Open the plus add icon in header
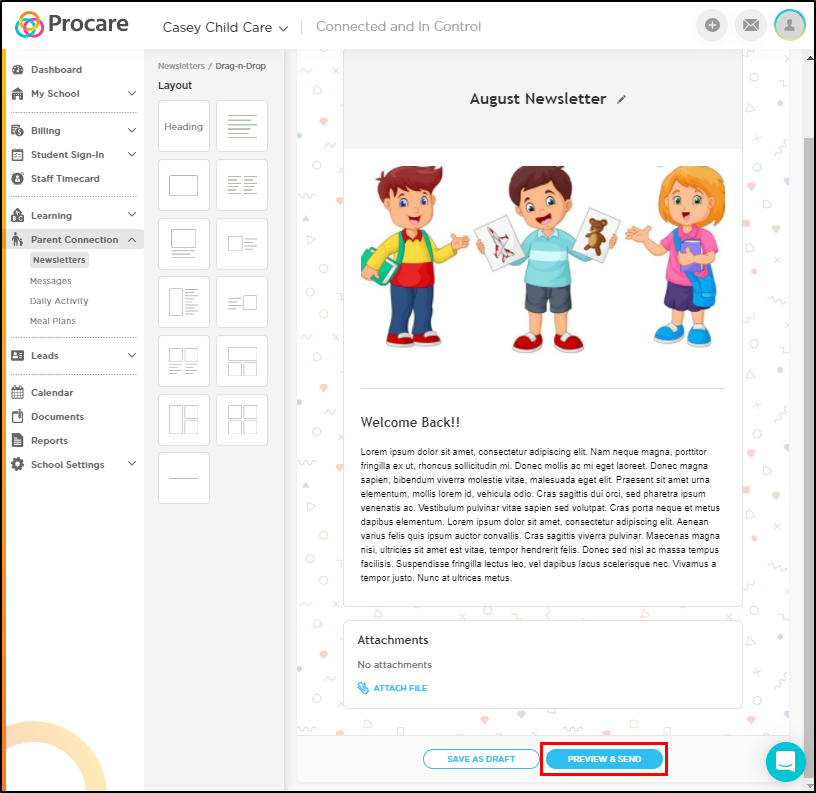The image size is (816, 793). pyautogui.click(x=712, y=25)
